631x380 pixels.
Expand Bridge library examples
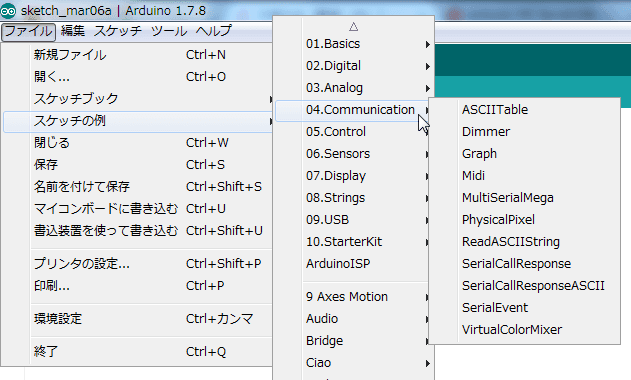pos(353,341)
